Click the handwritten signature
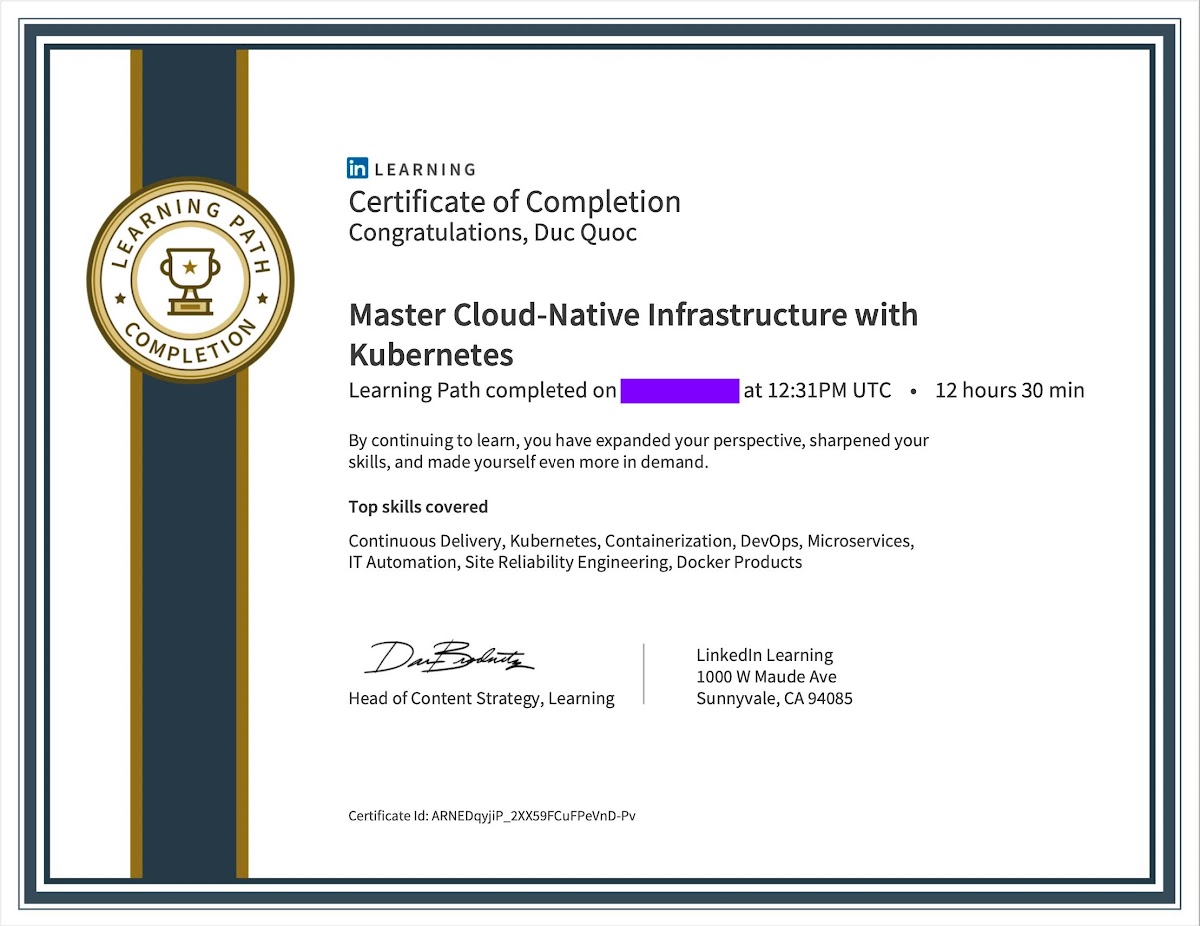Image resolution: width=1200 pixels, height=926 pixels. click(450, 656)
